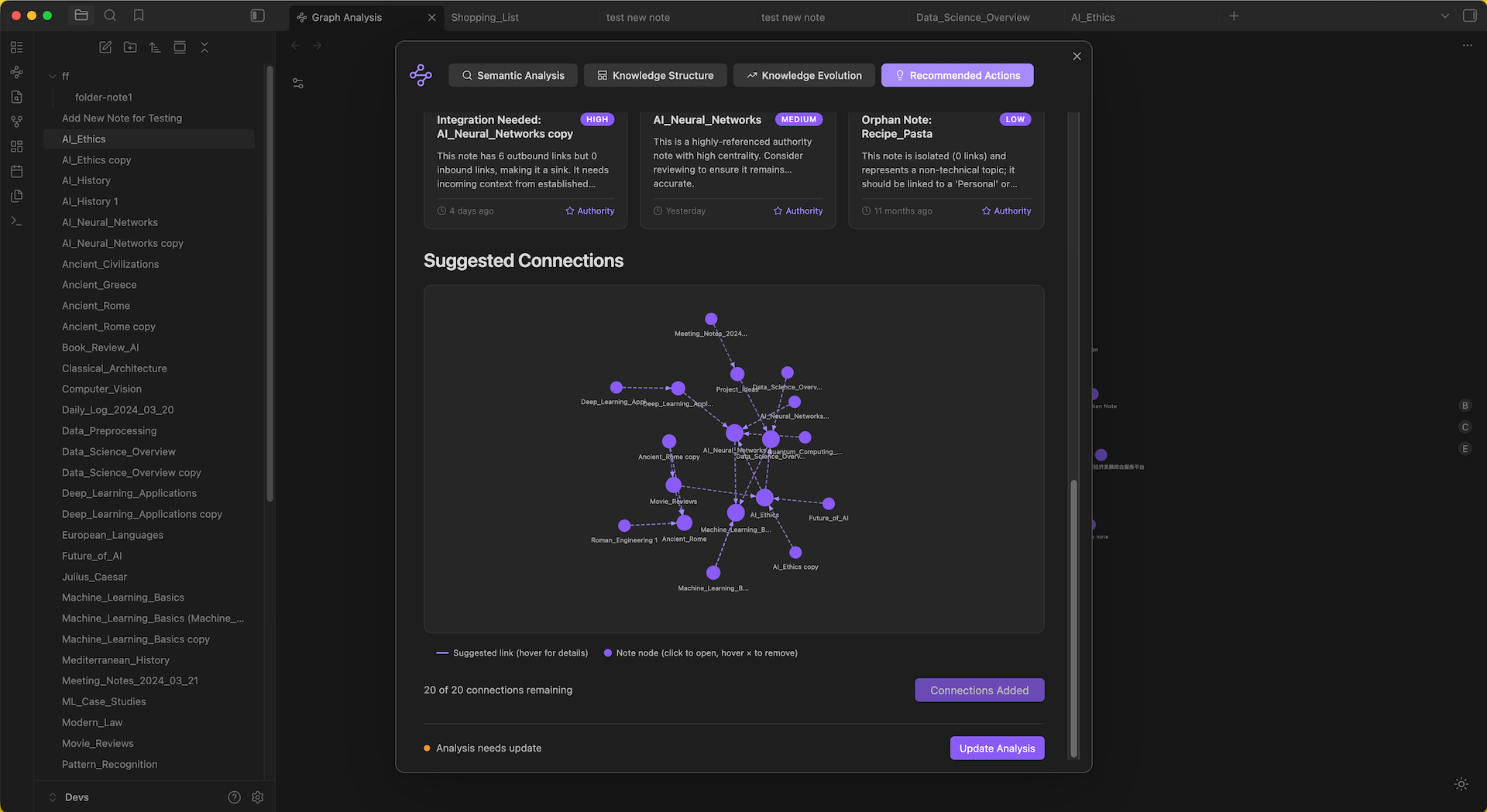Image resolution: width=1487 pixels, height=812 pixels.
Task: Create a new folder icon
Action: 130,47
